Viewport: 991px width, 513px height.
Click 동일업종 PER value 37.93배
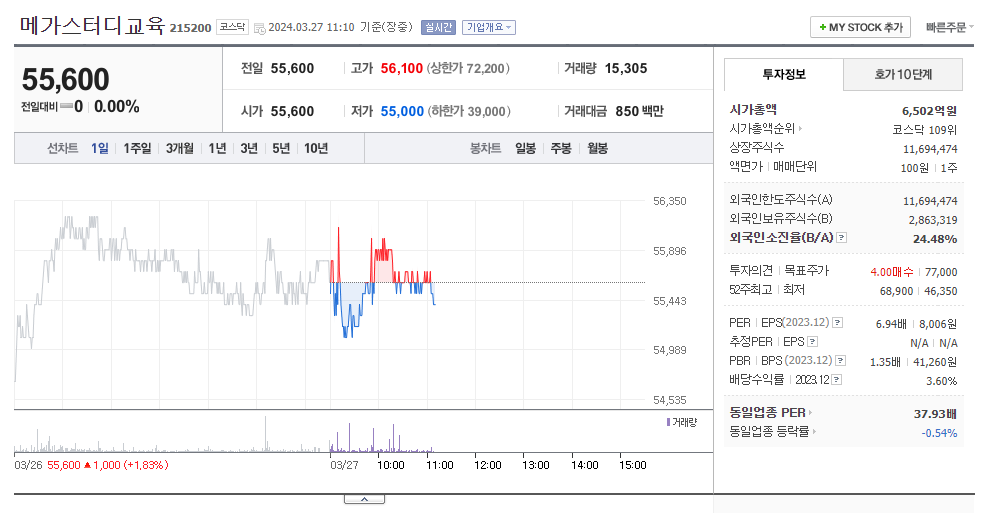point(935,414)
